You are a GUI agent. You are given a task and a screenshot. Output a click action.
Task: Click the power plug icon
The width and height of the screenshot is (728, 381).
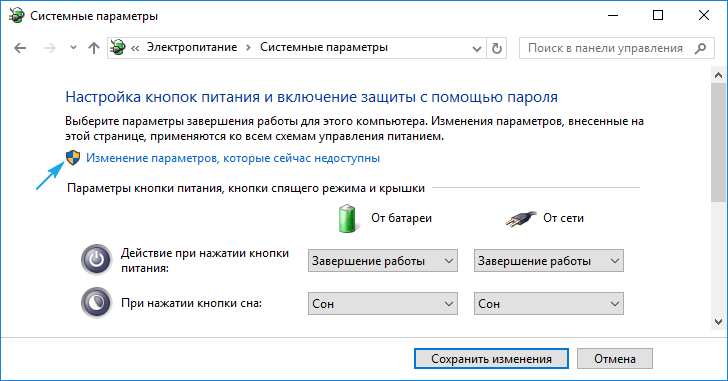520,218
